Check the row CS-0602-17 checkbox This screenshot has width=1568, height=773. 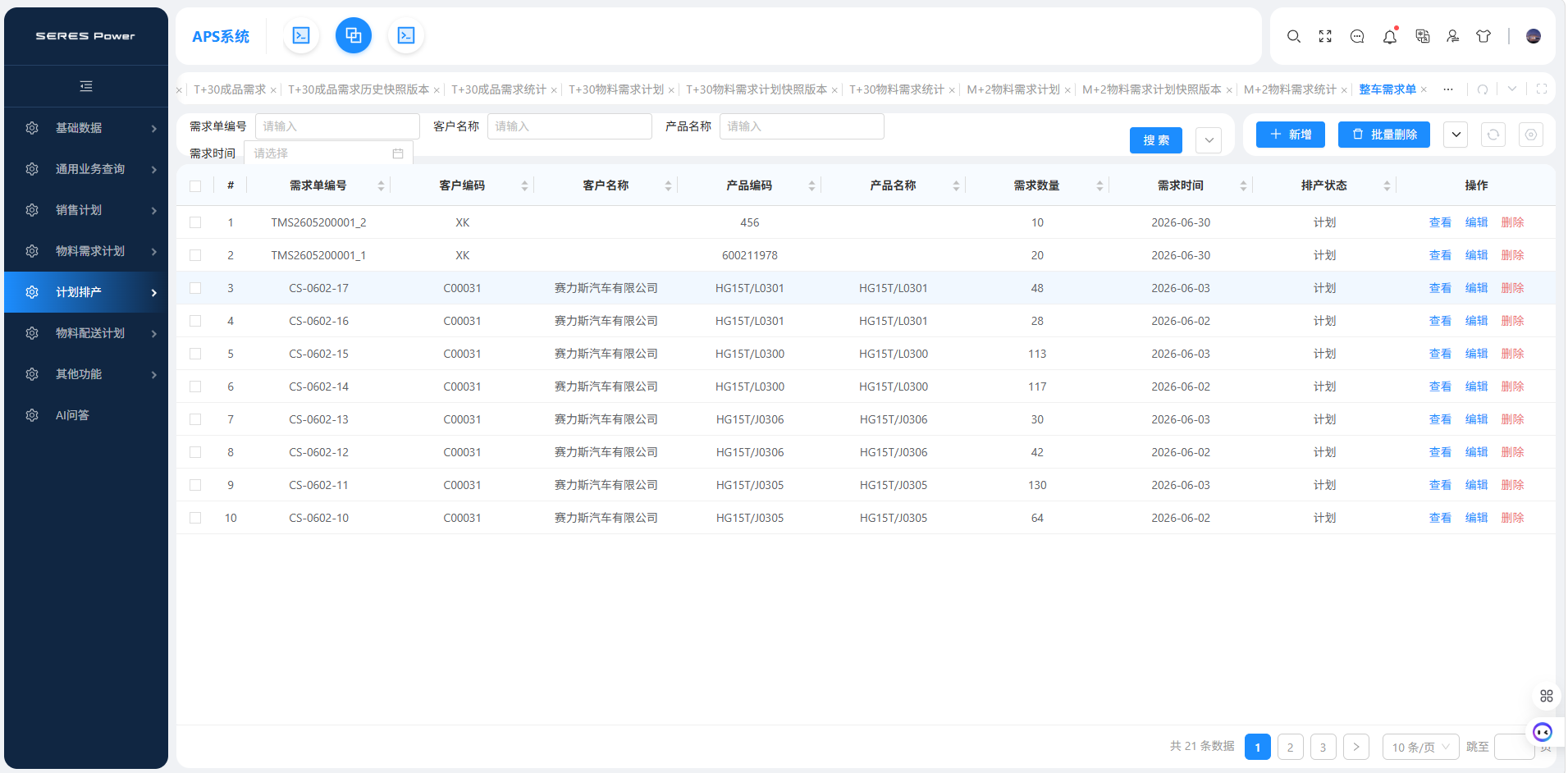coord(195,288)
